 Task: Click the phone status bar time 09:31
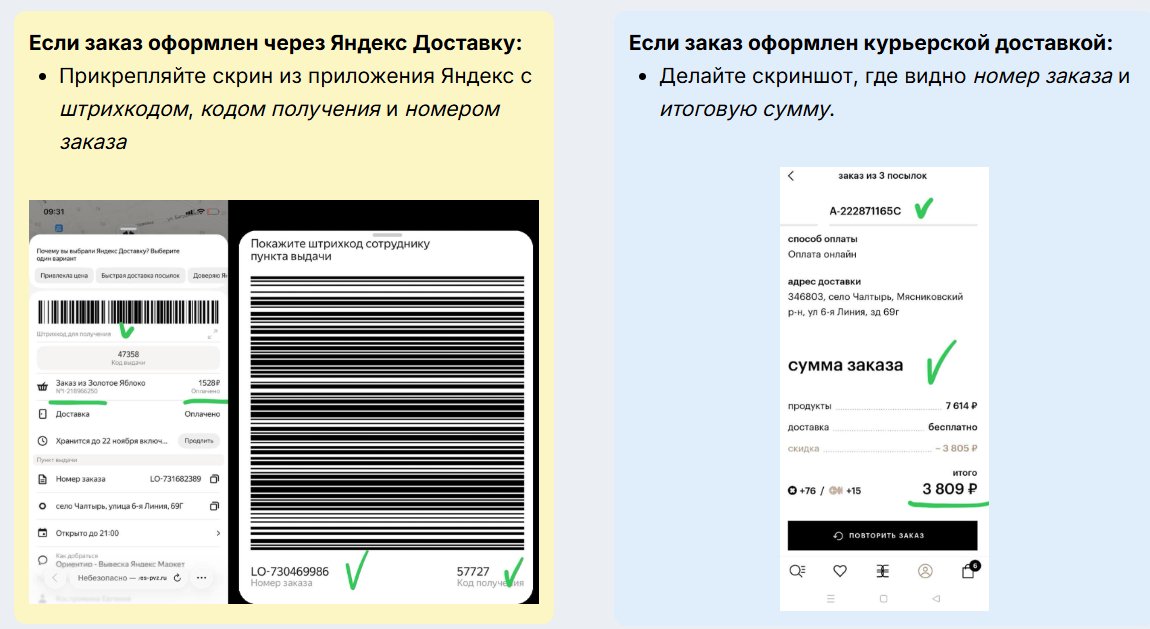(x=54, y=212)
